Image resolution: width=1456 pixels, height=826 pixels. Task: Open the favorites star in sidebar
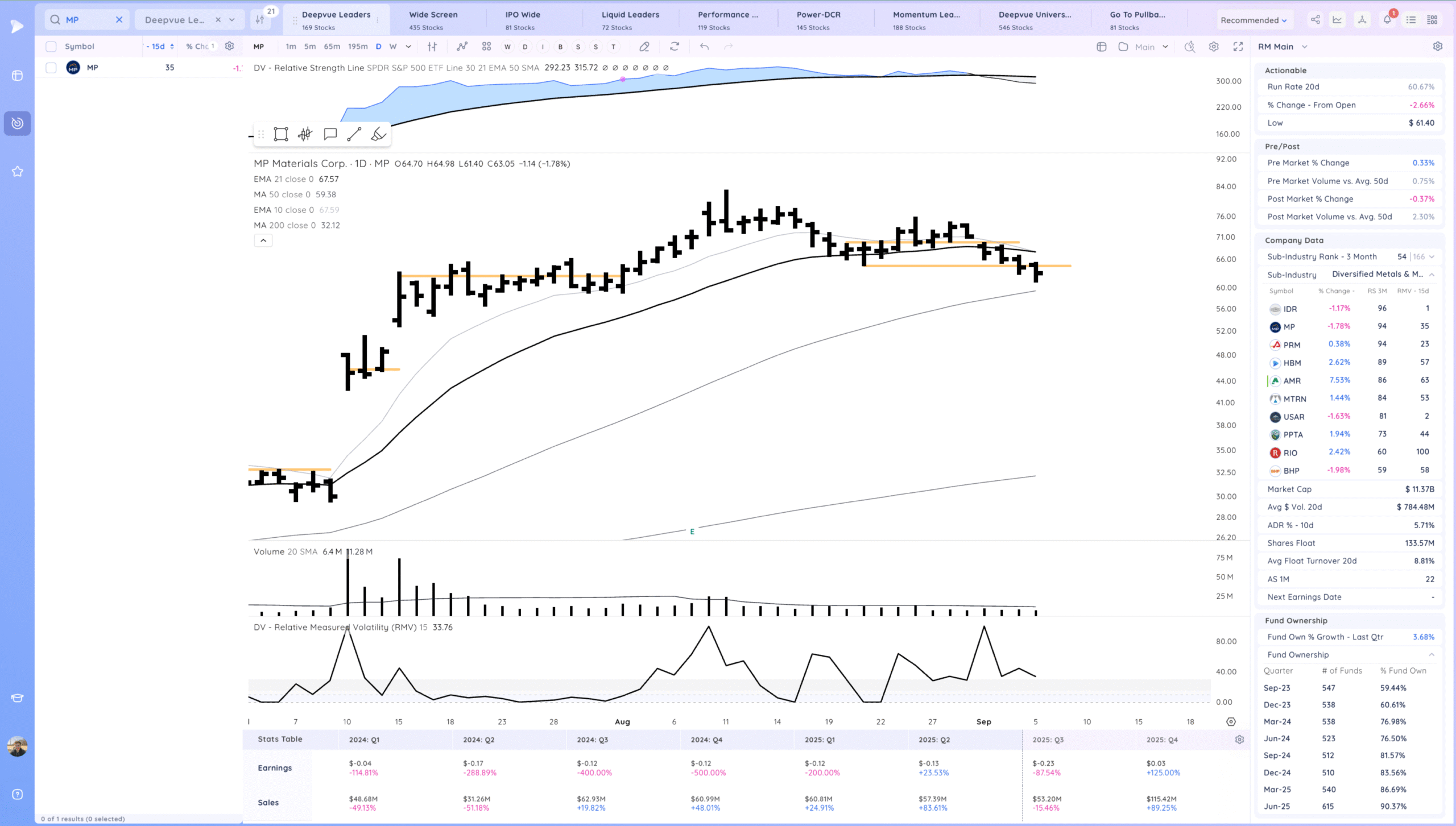[18, 171]
